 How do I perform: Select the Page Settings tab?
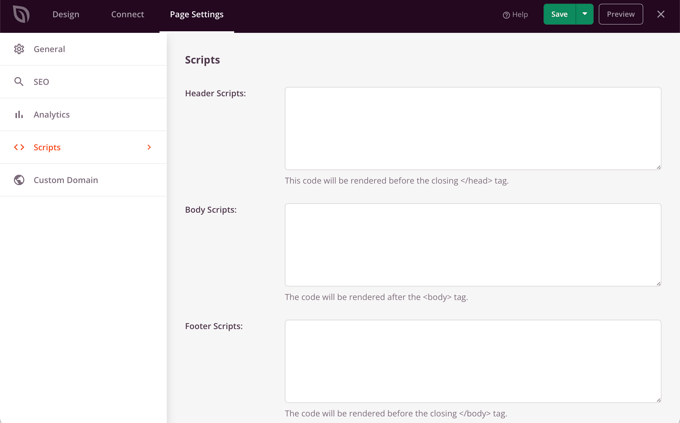[197, 15]
